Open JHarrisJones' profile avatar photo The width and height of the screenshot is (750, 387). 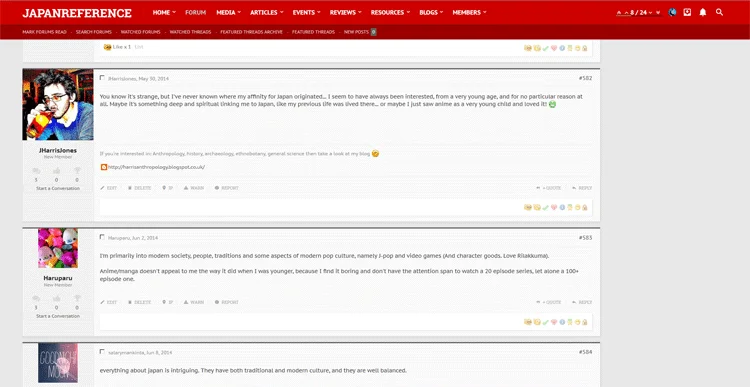tap(58, 104)
